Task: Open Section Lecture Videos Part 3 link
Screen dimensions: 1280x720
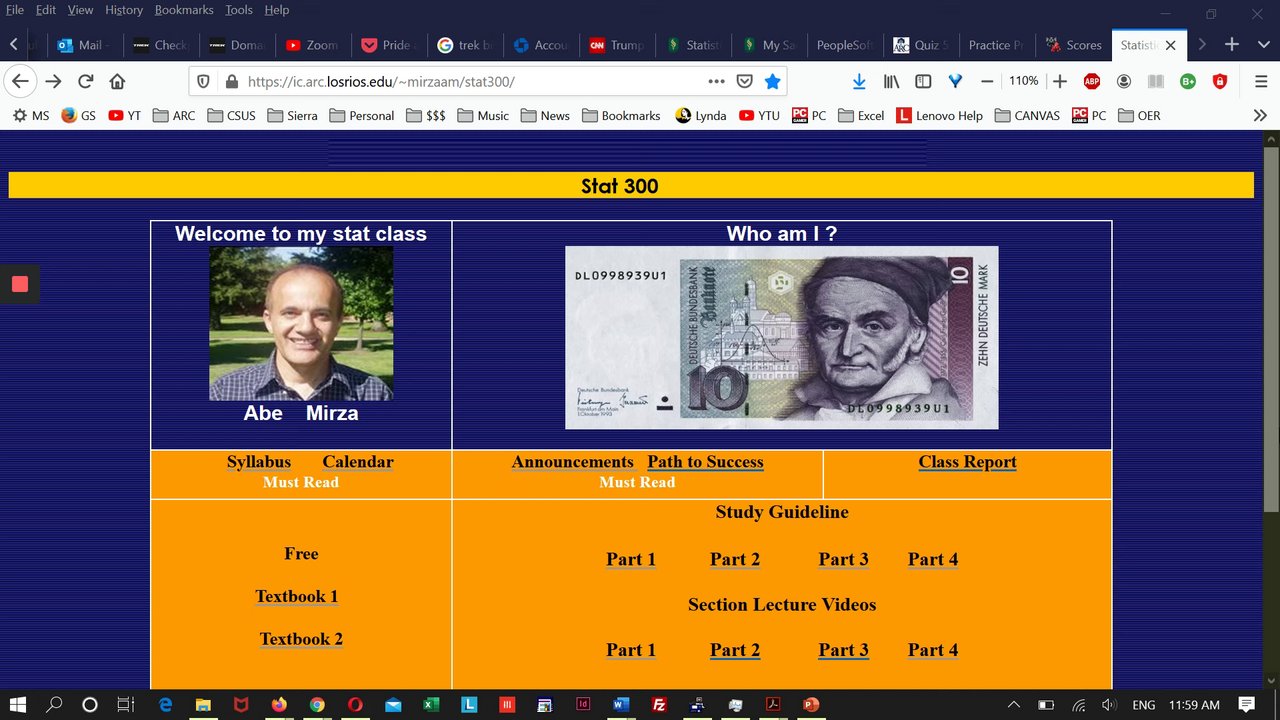Action: pos(843,650)
